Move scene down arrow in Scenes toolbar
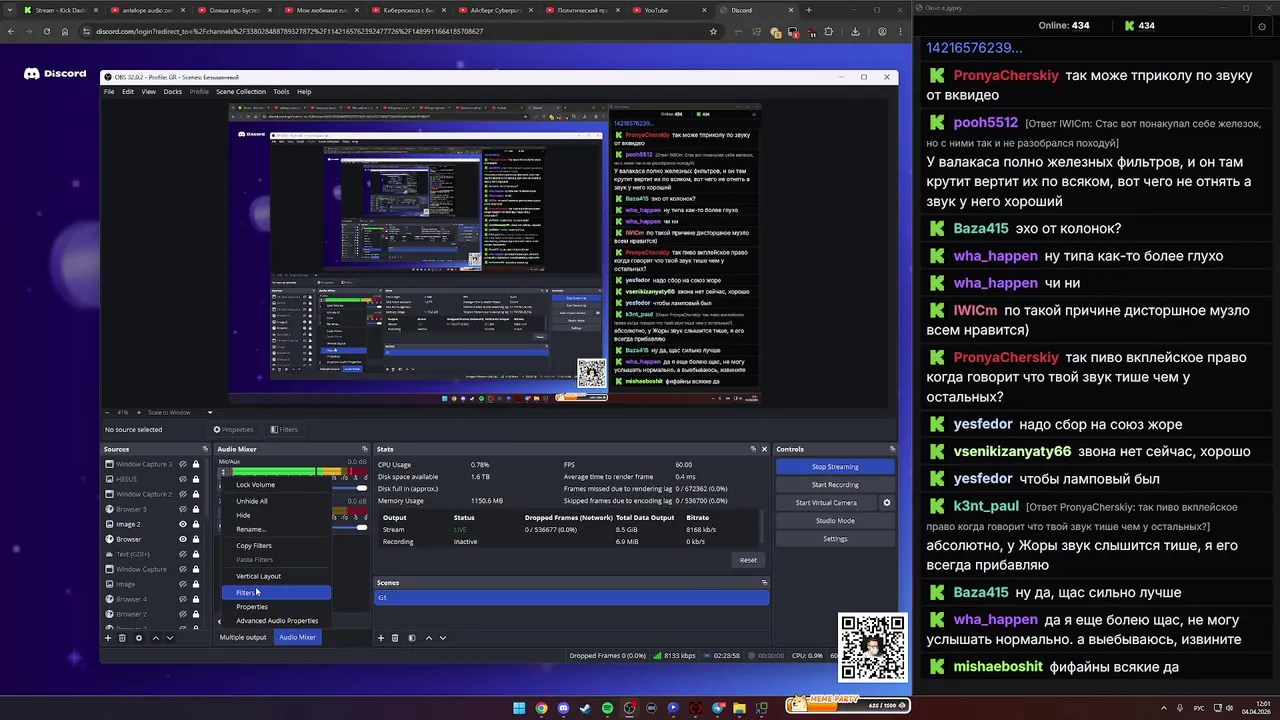This screenshot has height=720, width=1280. pos(443,638)
